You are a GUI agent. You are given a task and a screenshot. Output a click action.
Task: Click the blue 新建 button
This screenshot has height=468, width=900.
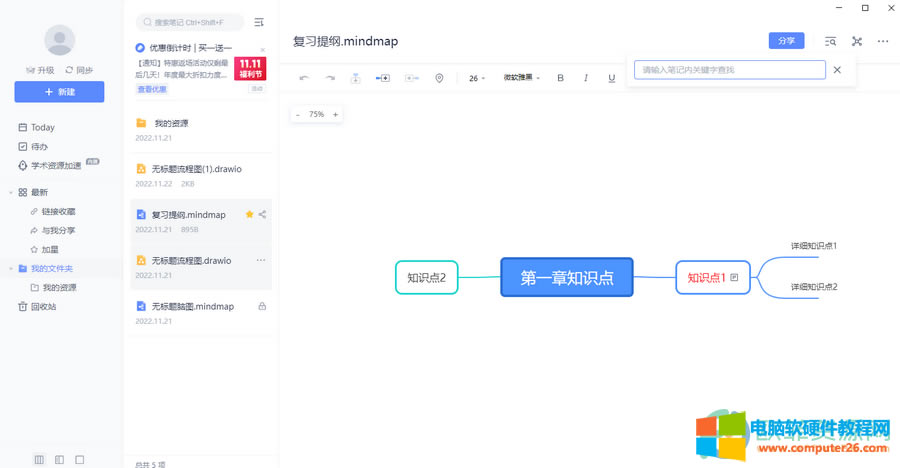pyautogui.click(x=59, y=92)
